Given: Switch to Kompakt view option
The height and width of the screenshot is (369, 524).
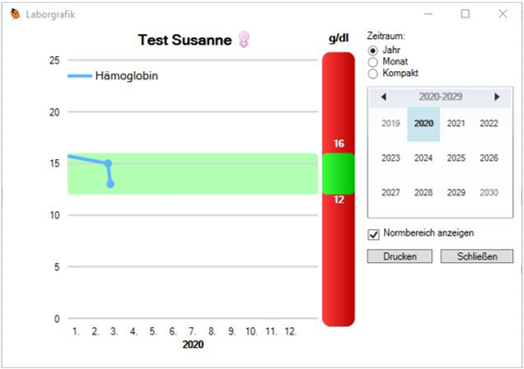Looking at the screenshot, I should [x=373, y=74].
